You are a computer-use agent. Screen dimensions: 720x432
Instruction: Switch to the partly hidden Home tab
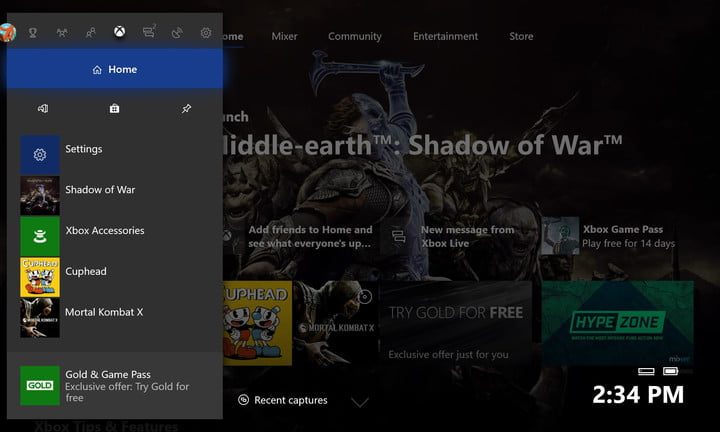tap(233, 36)
